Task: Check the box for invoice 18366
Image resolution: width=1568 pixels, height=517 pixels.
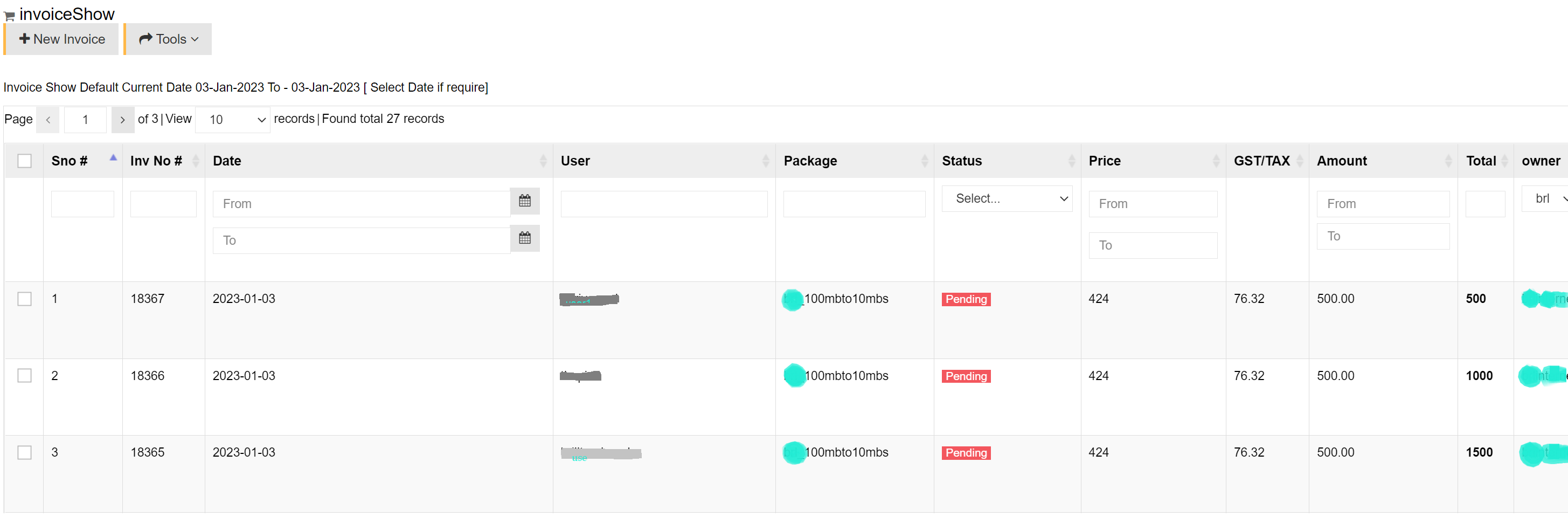Action: (24, 376)
